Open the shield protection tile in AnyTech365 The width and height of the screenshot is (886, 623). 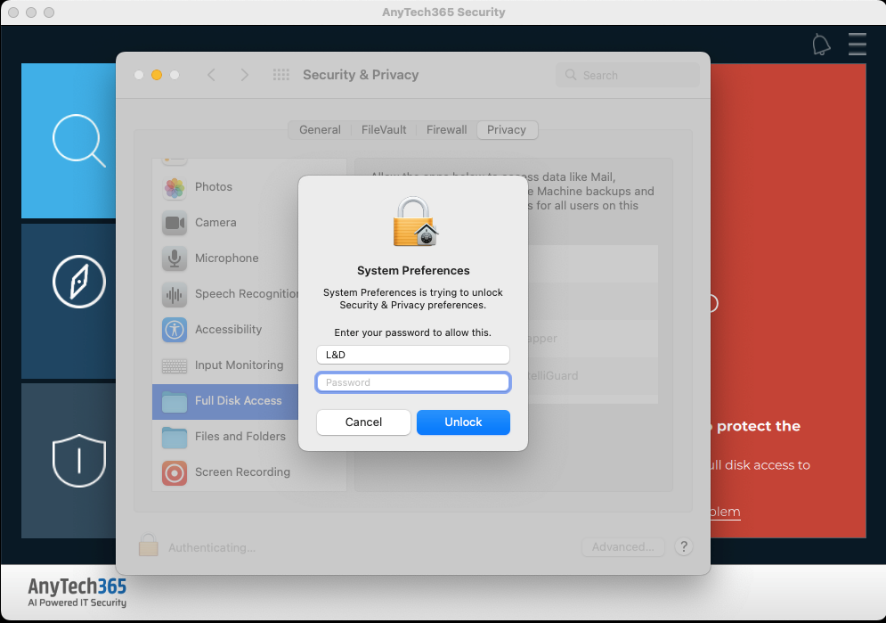point(68,461)
